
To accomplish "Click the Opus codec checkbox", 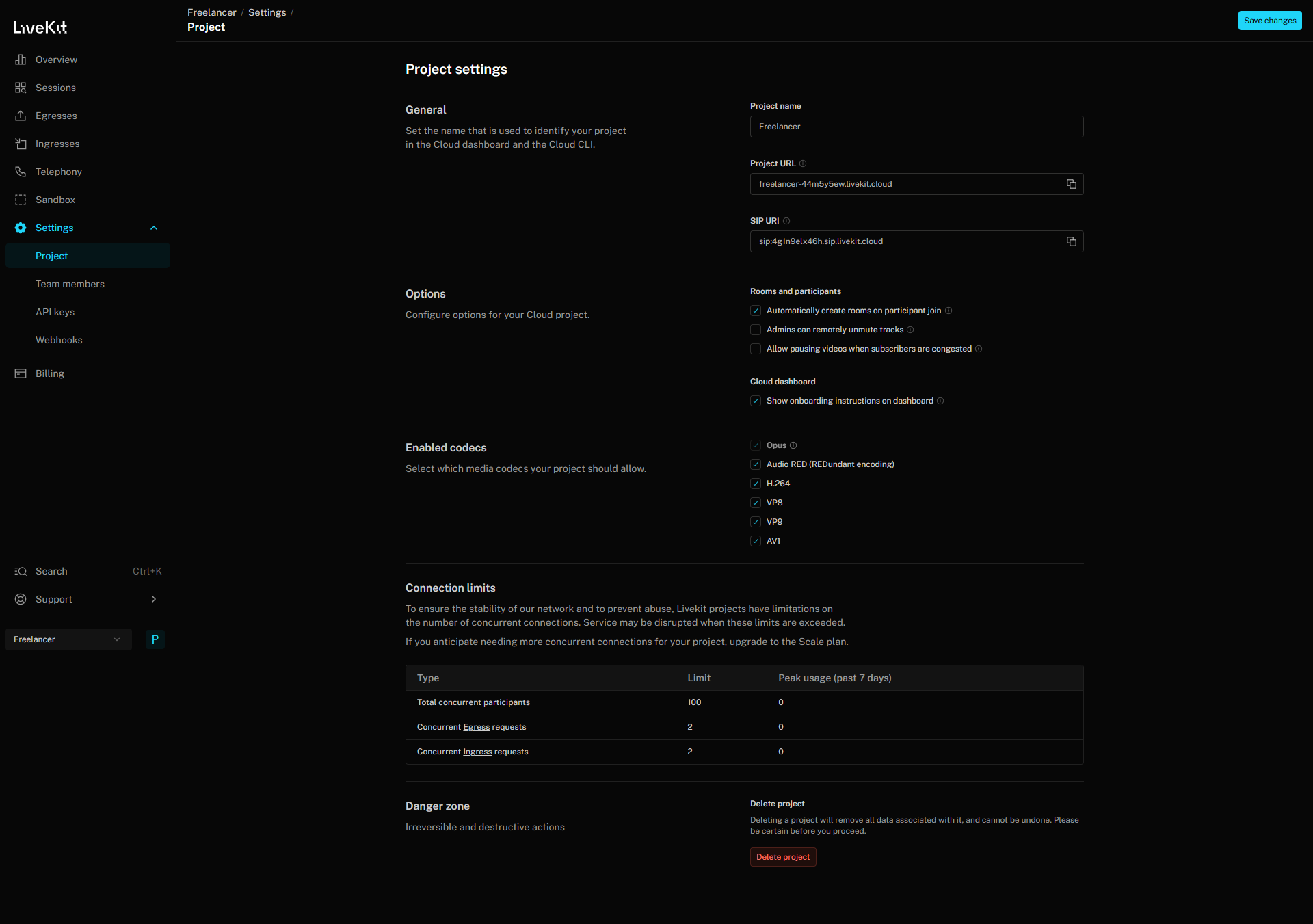I will (x=756, y=445).
